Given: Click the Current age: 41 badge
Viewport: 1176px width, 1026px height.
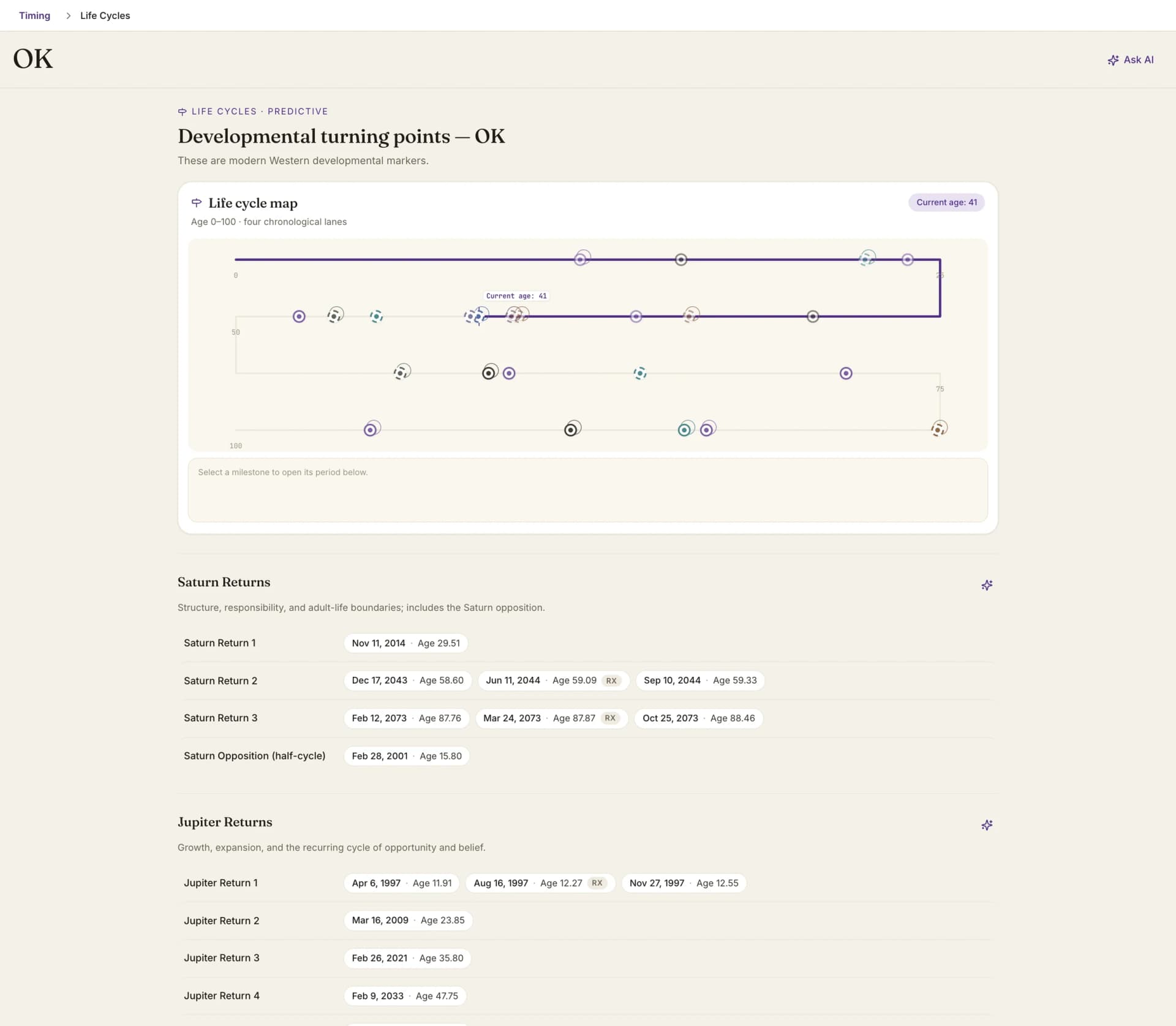Looking at the screenshot, I should pos(946,202).
